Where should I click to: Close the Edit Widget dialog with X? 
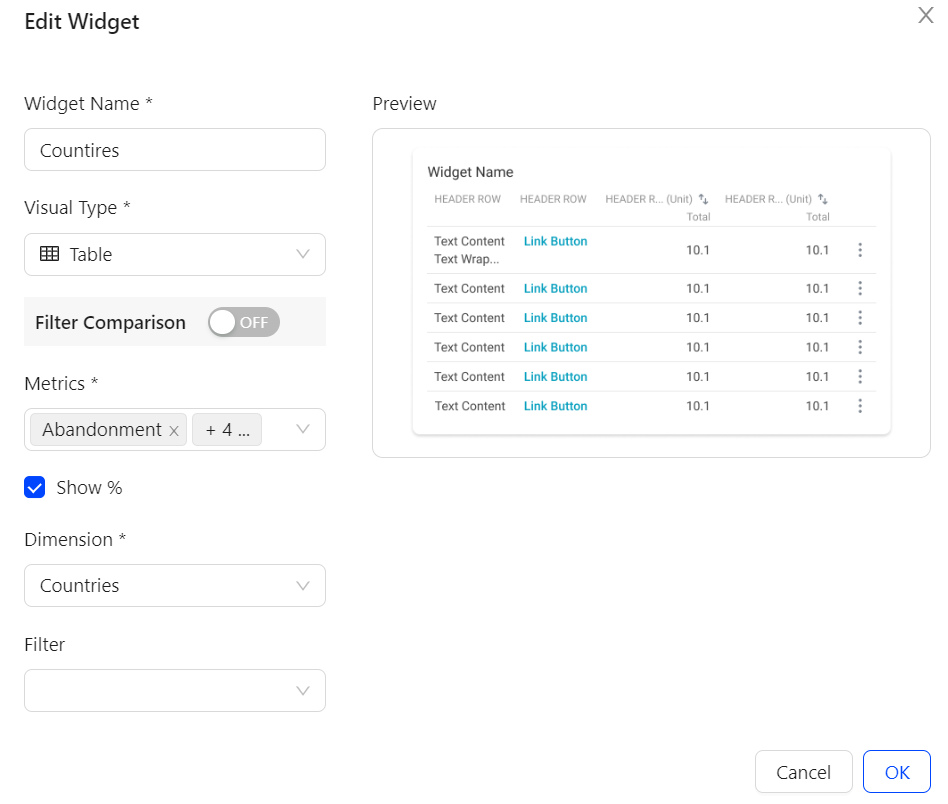[926, 15]
